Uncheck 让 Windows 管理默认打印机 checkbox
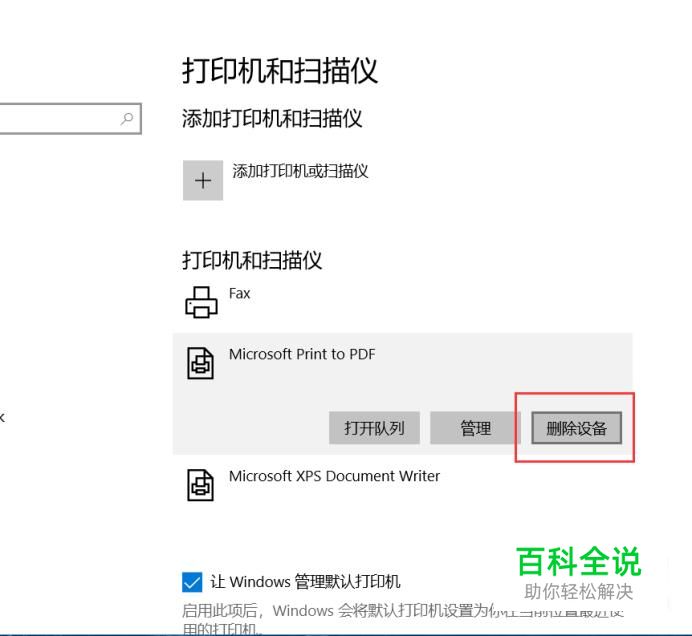 click(192, 582)
